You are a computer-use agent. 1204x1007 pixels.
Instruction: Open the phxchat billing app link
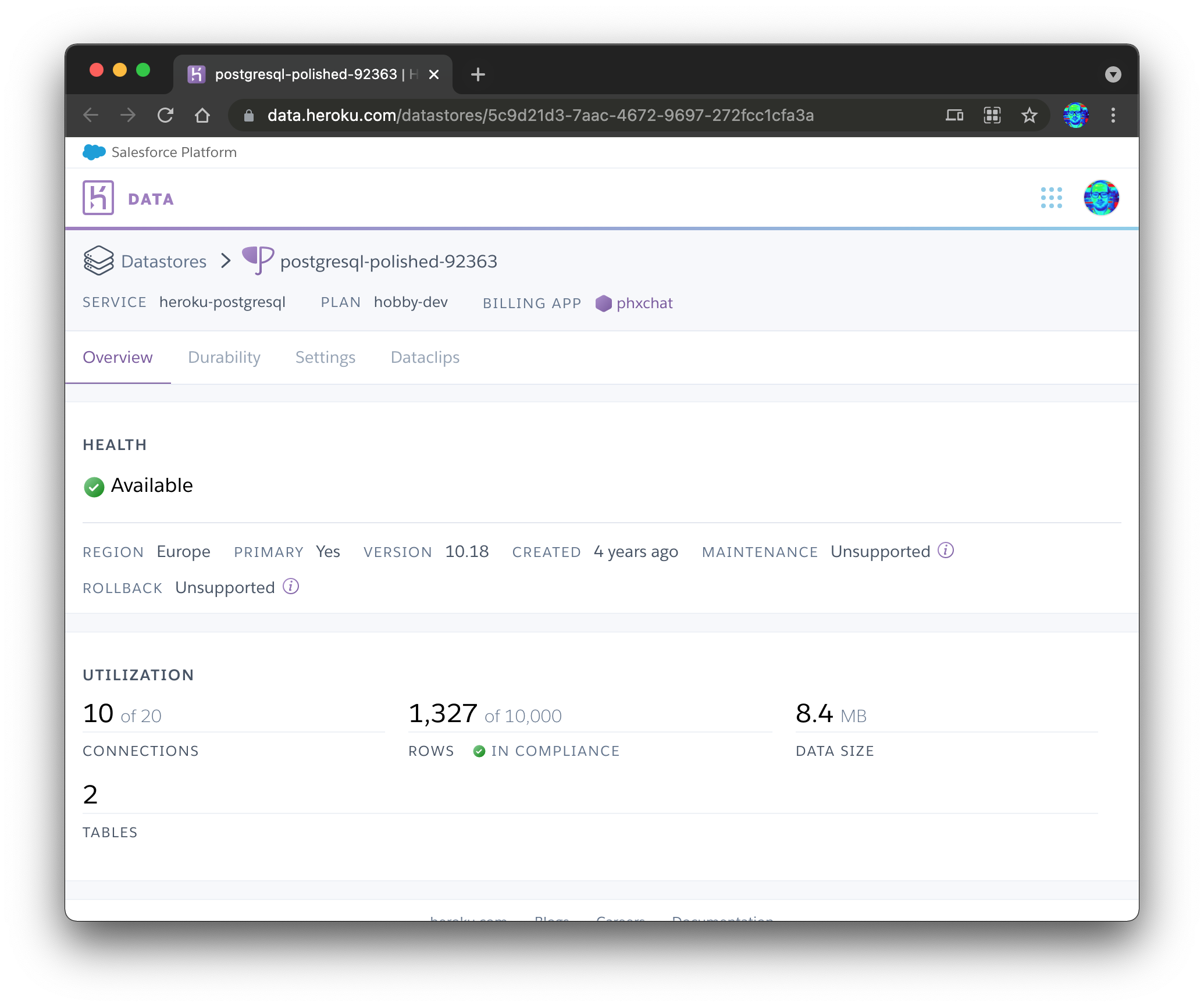(644, 303)
